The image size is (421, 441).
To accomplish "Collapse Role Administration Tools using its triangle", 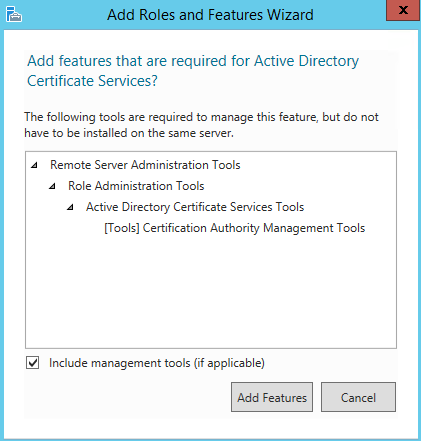I will click(x=52, y=186).
